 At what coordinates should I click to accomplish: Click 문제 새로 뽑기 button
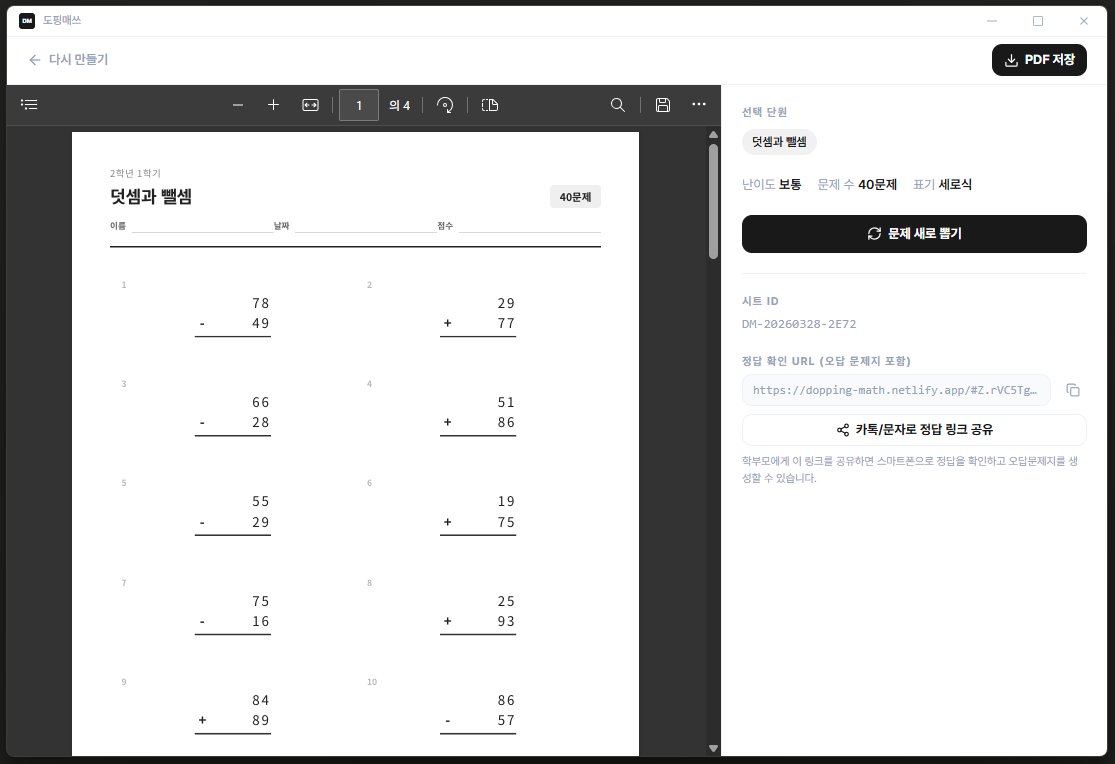914,233
